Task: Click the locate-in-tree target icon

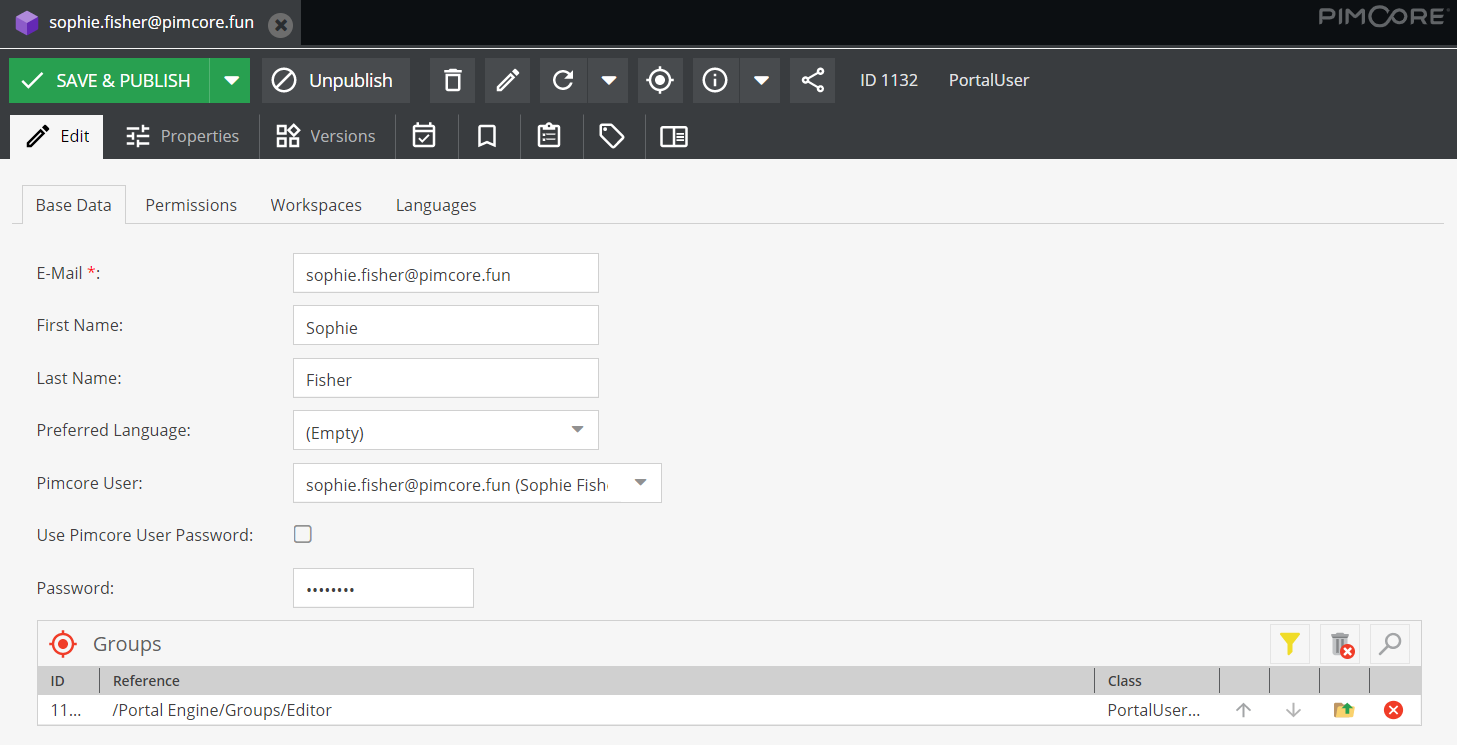Action: [x=660, y=80]
